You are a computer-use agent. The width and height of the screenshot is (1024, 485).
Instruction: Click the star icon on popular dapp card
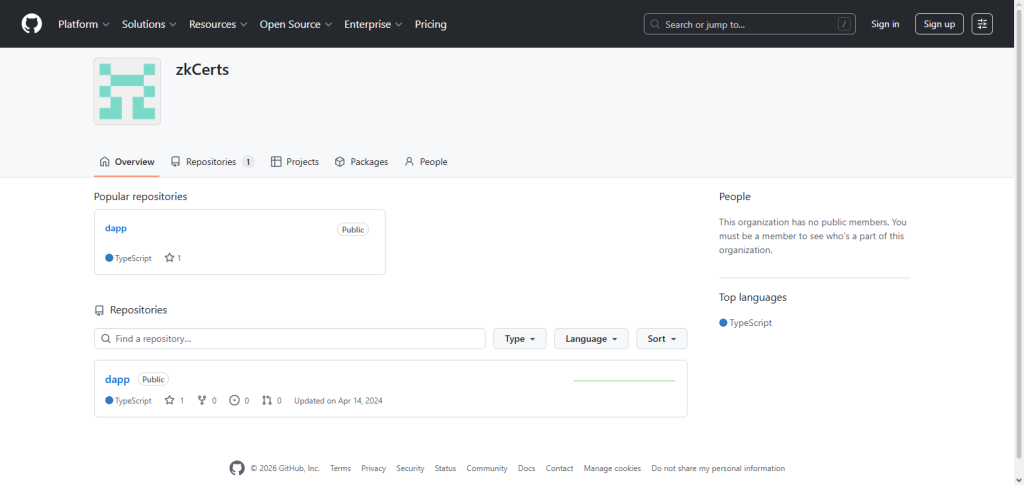(170, 258)
